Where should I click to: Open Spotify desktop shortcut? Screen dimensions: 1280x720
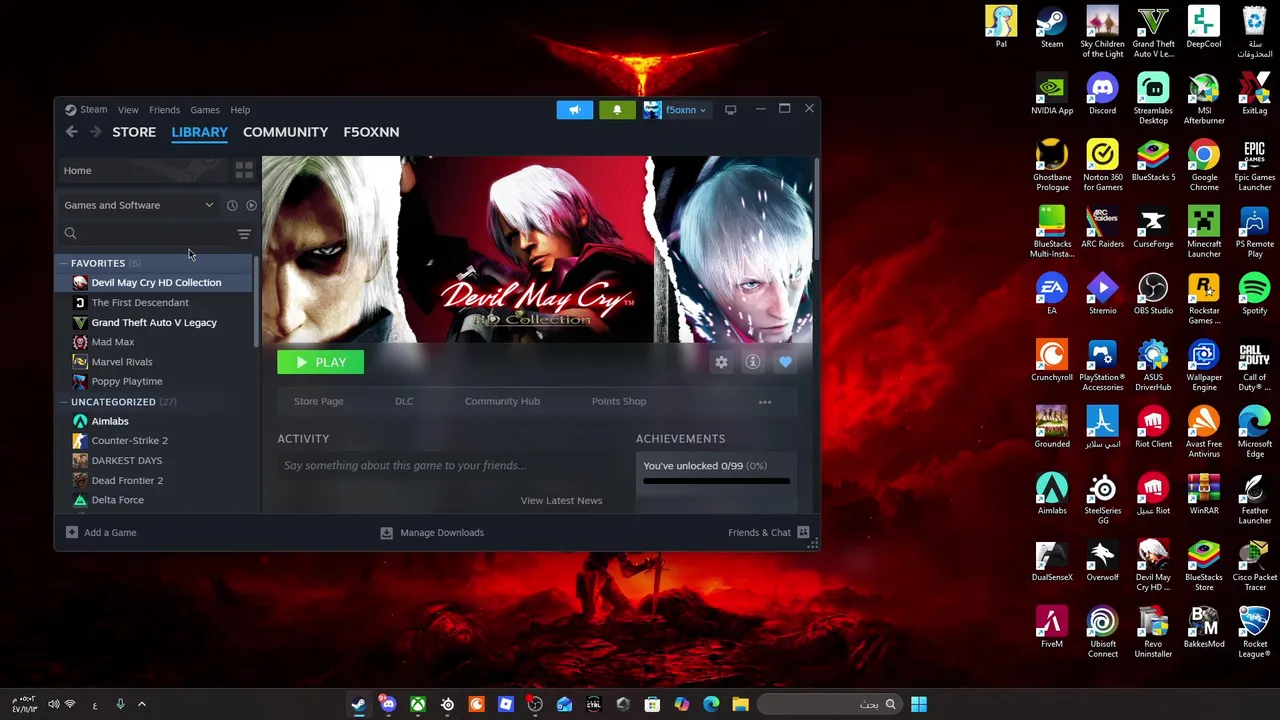[1254, 294]
